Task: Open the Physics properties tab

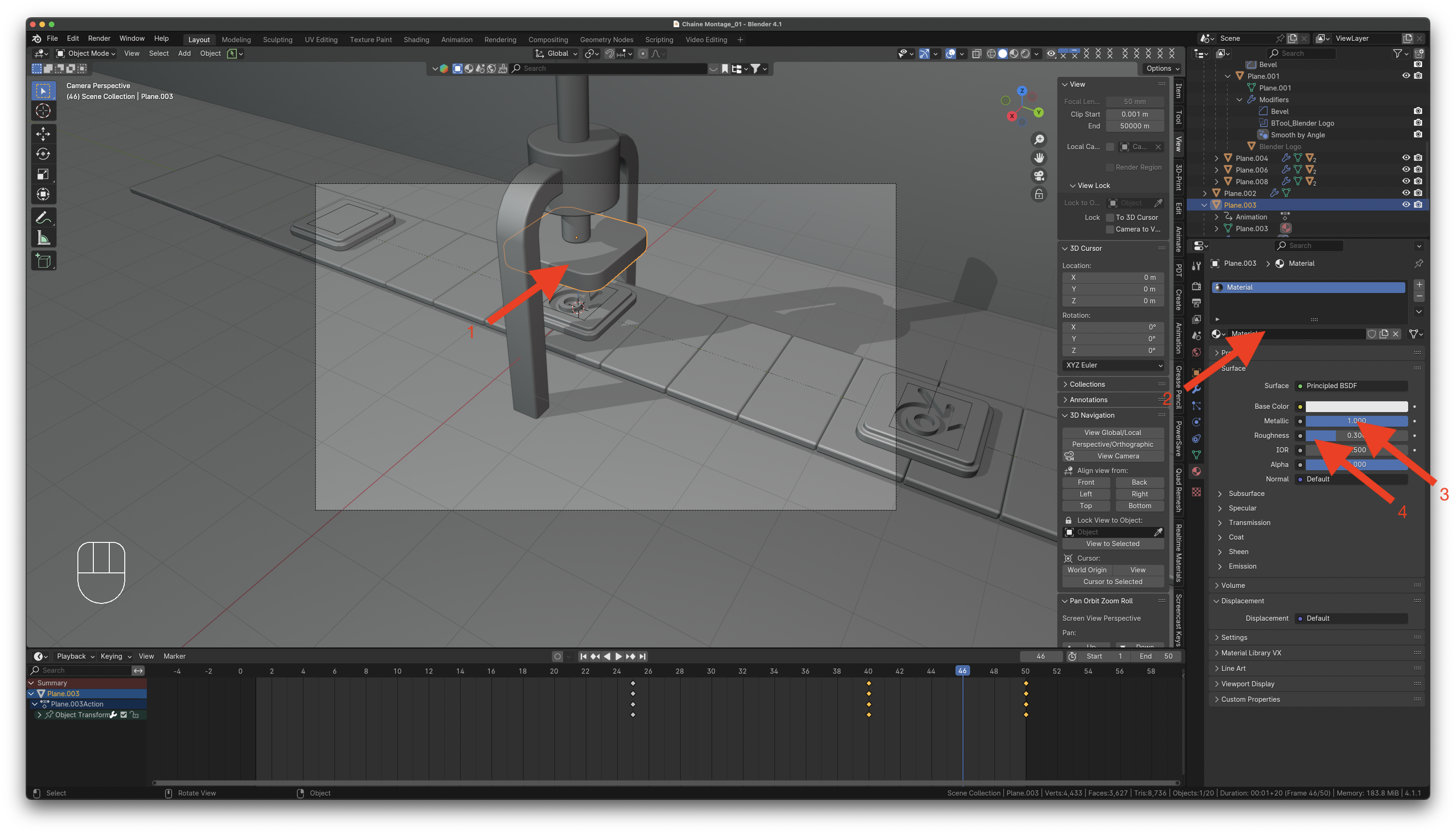Action: [1196, 422]
